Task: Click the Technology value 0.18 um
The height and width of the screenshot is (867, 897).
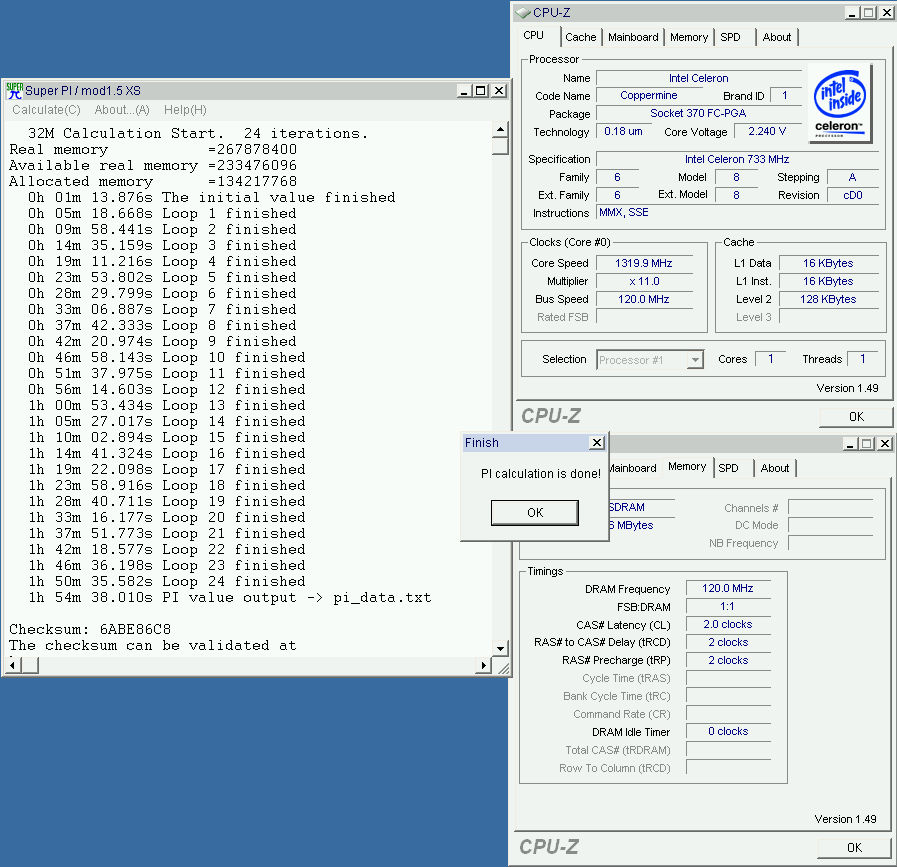Action: [623, 131]
